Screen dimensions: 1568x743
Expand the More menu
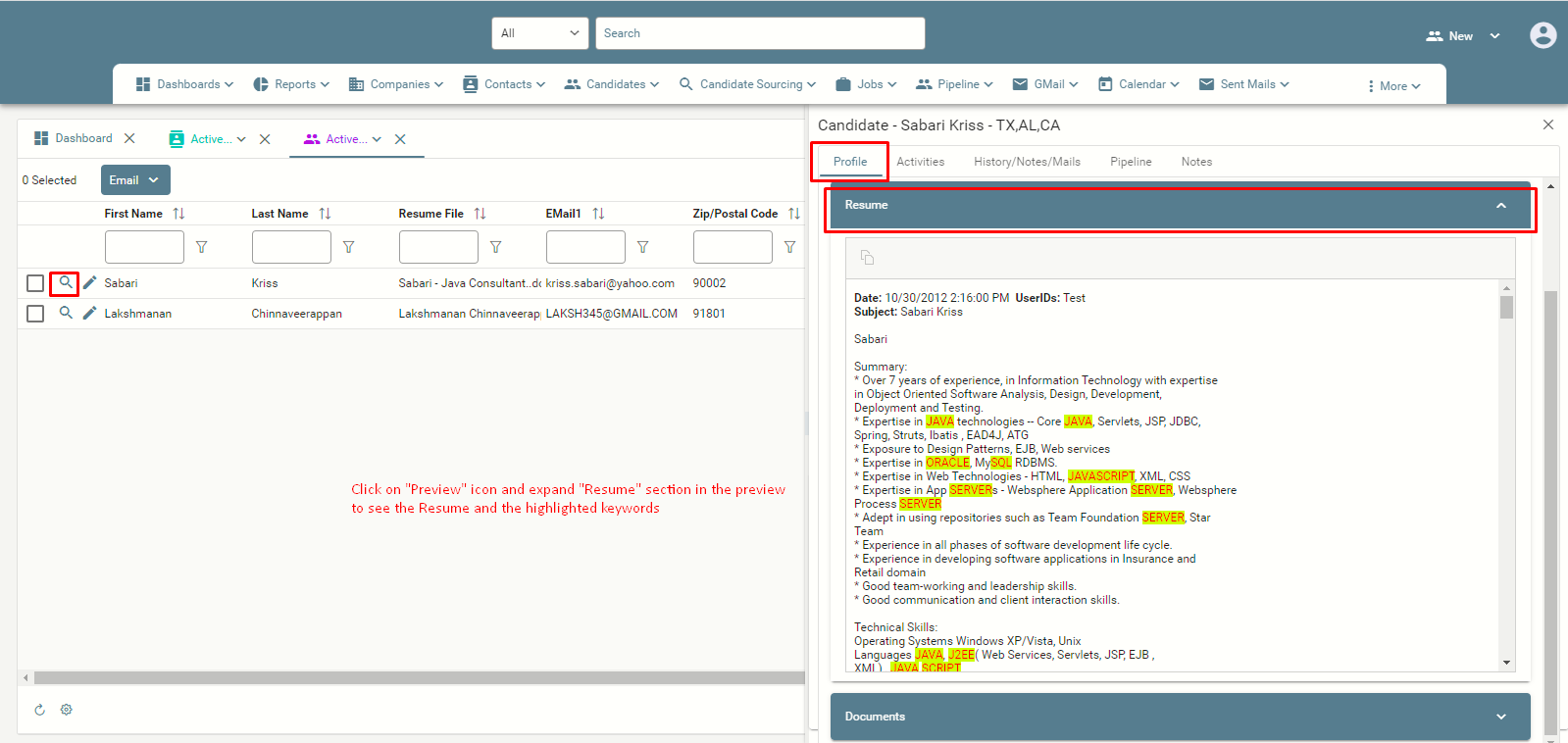[x=1393, y=86]
